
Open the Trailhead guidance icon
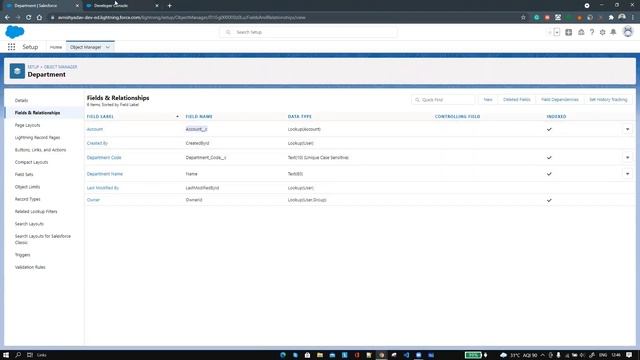(581, 32)
